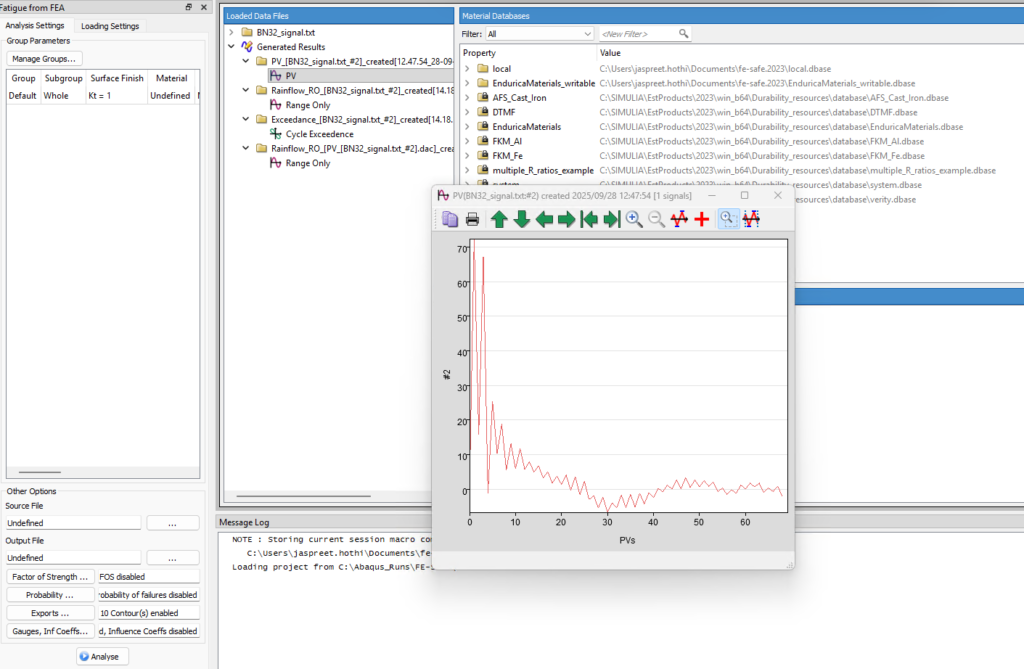Click the copy icon in plot toolbar
The height and width of the screenshot is (669, 1024).
pyautogui.click(x=450, y=220)
